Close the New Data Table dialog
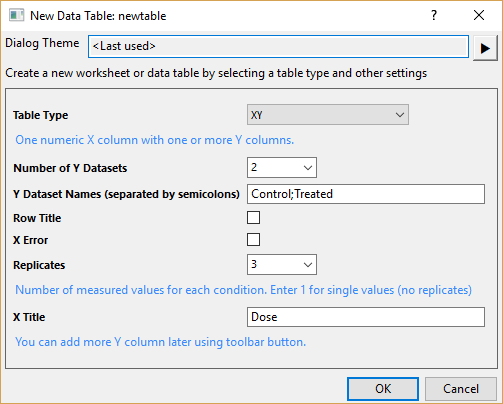503x404 pixels. [x=479, y=15]
